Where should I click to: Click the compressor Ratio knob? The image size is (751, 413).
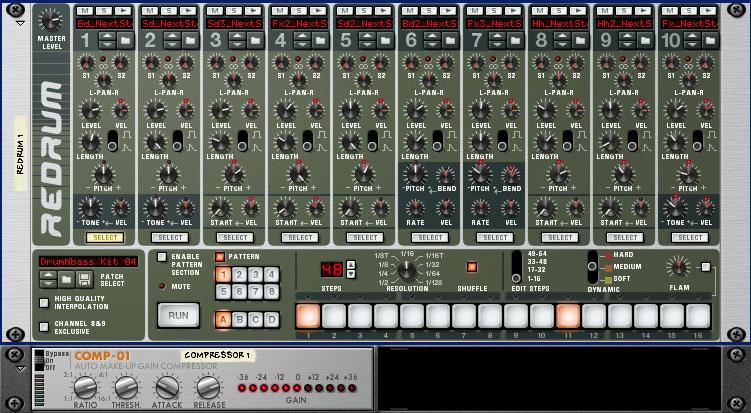click(x=85, y=387)
